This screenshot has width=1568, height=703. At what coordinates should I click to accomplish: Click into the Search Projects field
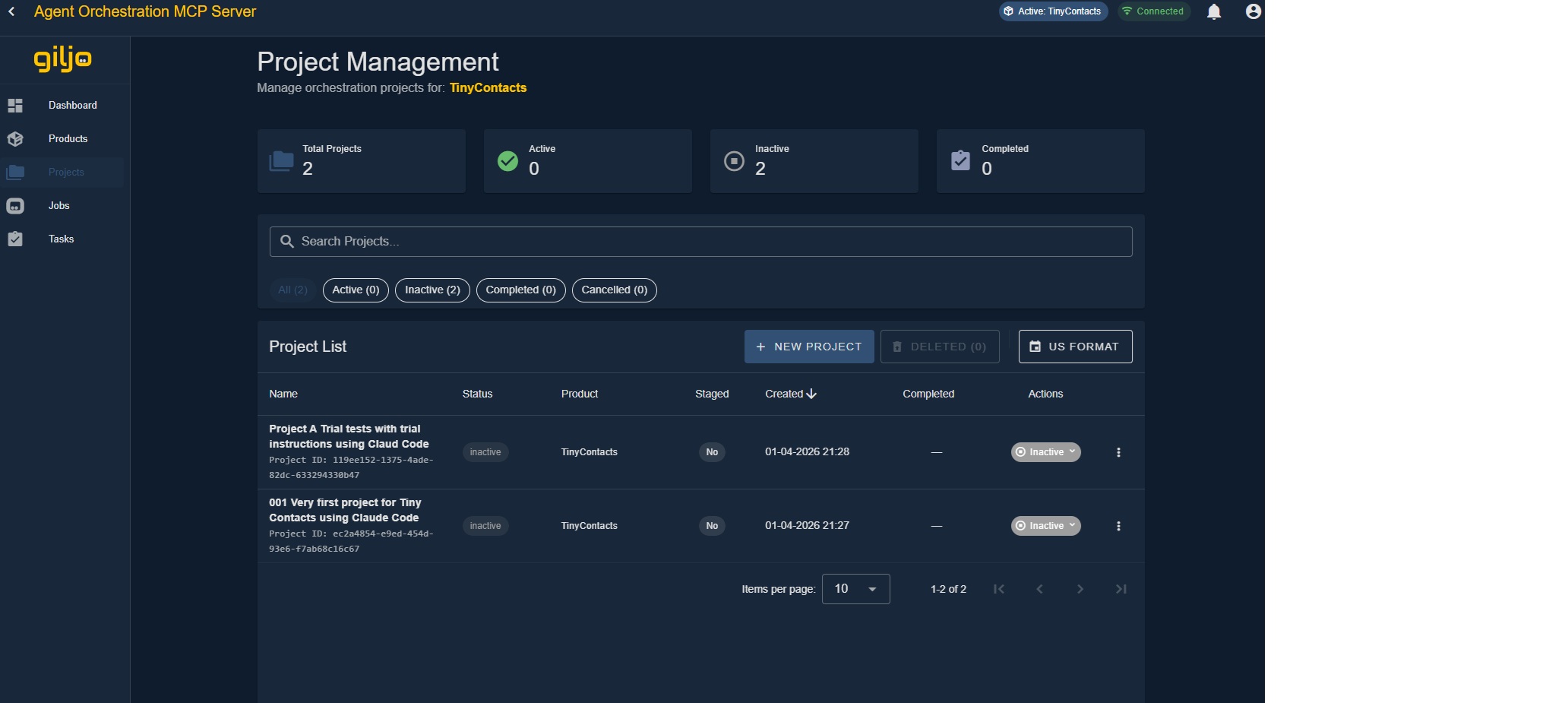700,242
